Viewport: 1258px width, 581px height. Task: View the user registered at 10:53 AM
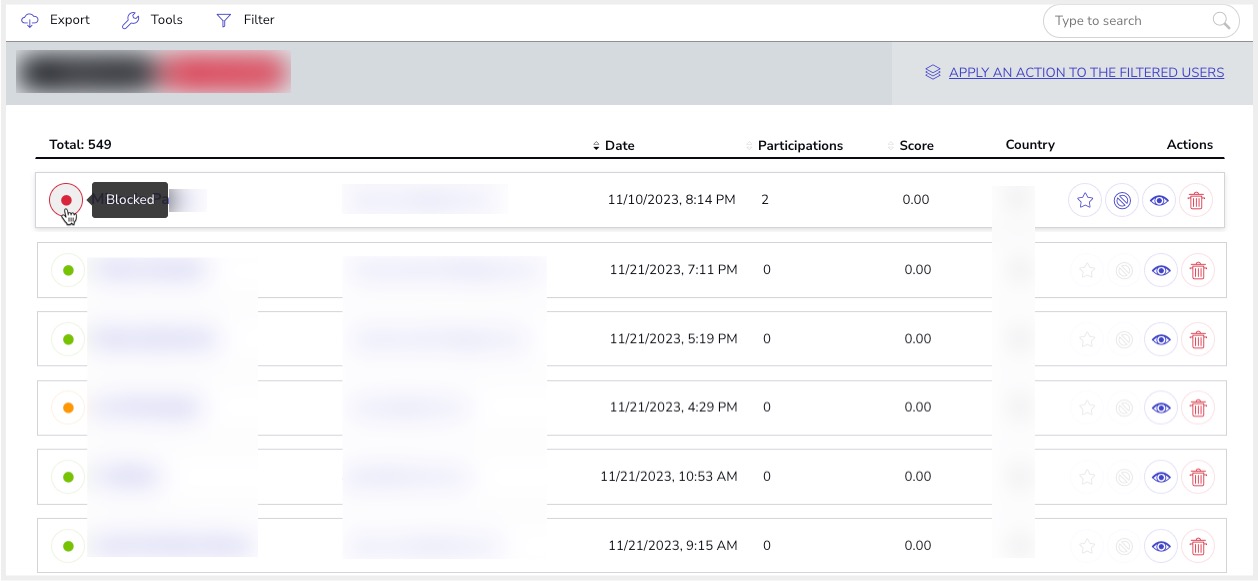(1160, 477)
